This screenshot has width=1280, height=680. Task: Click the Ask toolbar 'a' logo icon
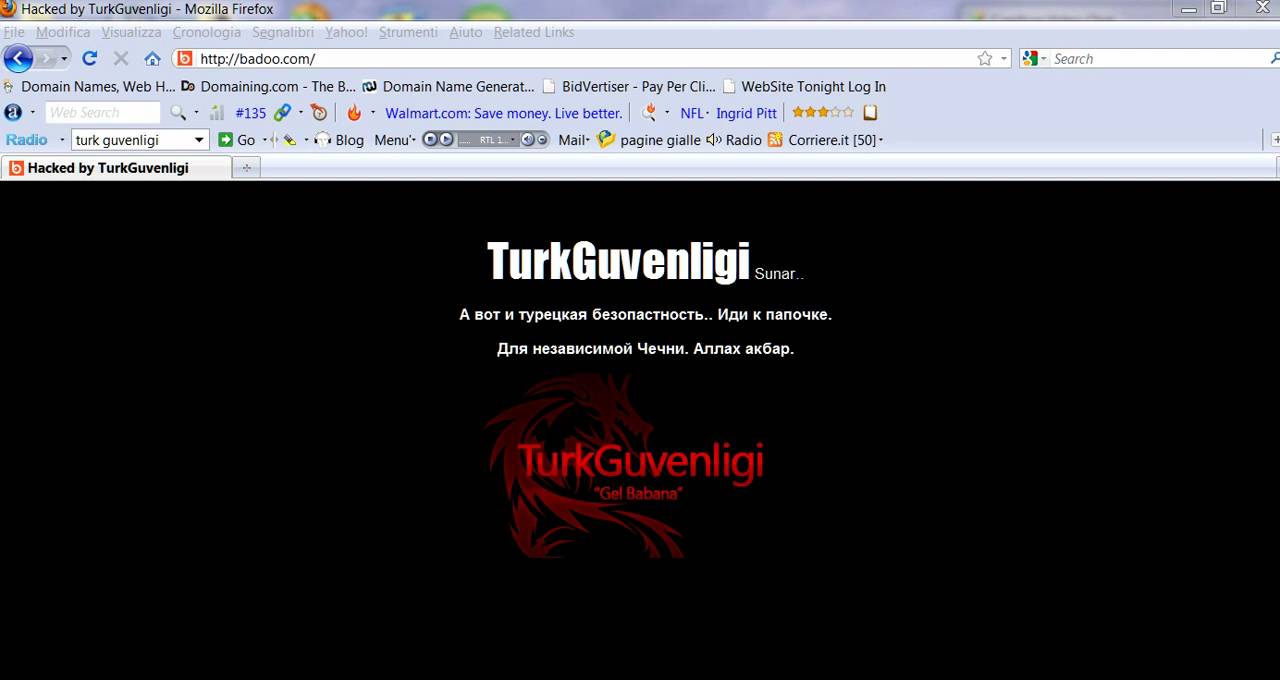(x=13, y=113)
